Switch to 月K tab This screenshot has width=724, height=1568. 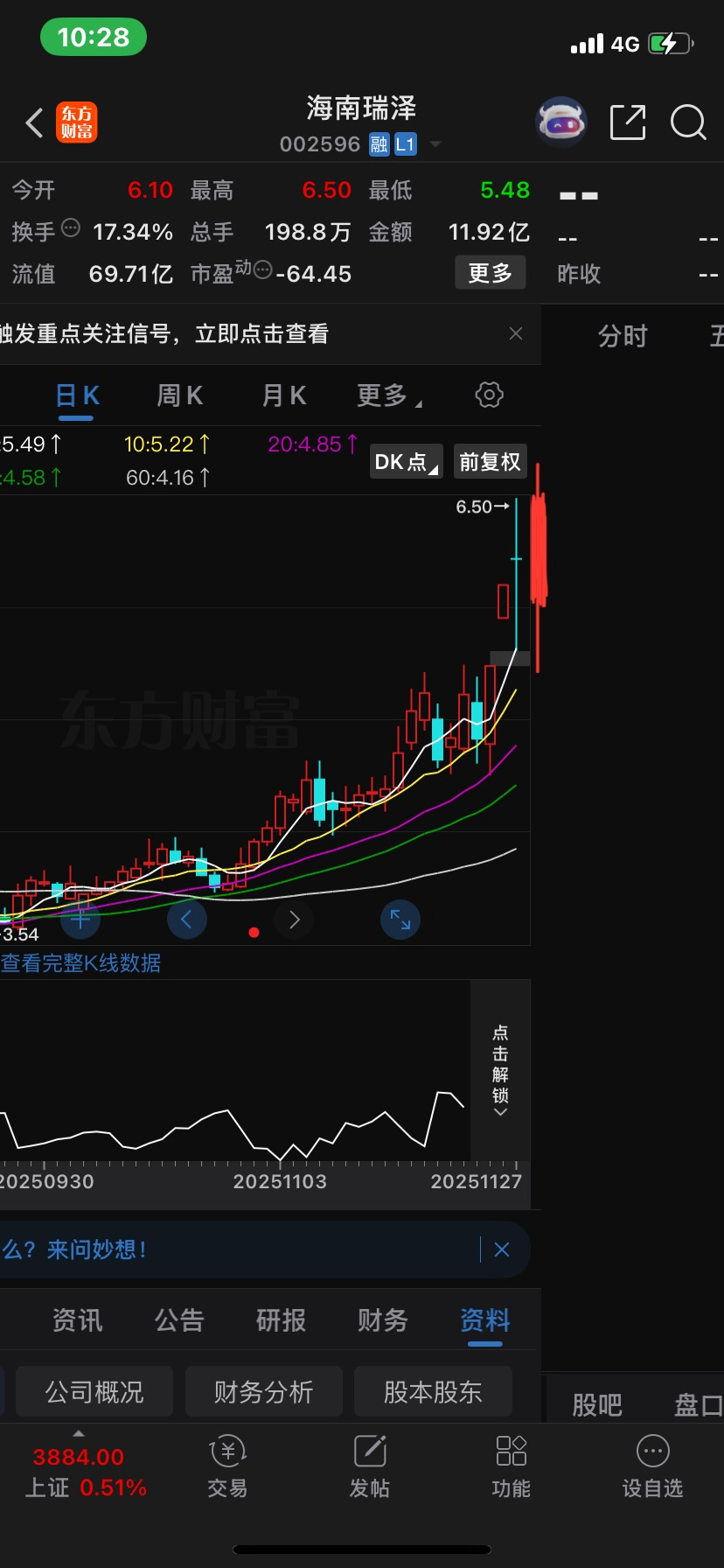tap(284, 396)
